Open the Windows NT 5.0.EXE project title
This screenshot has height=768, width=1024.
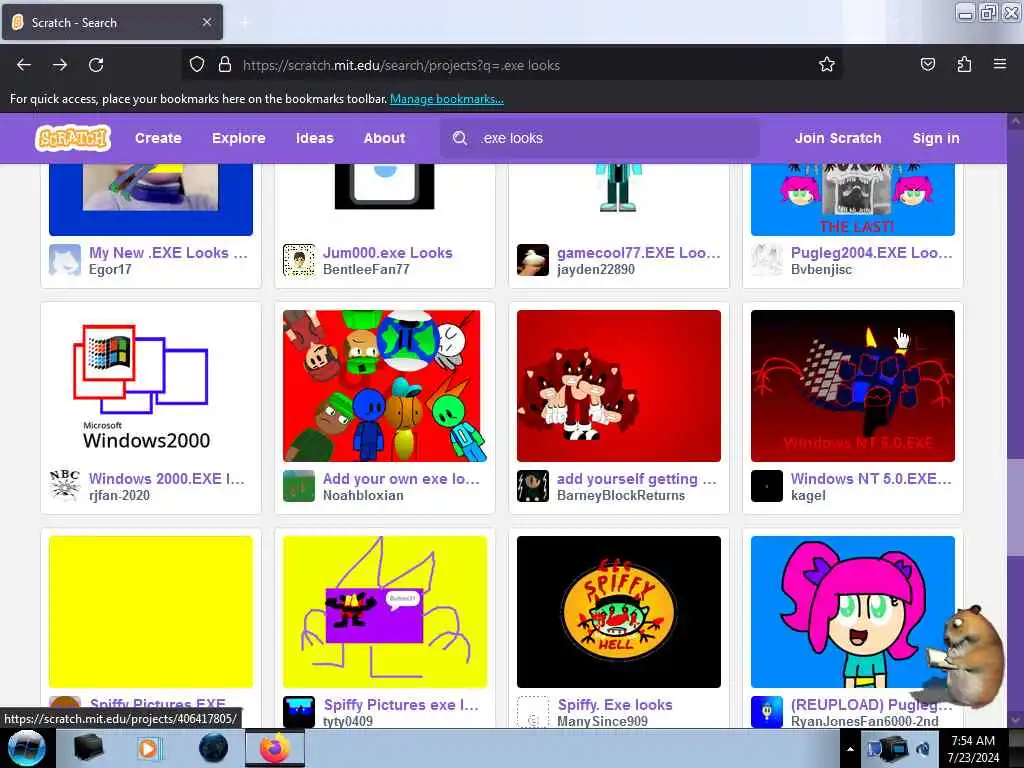(x=871, y=479)
